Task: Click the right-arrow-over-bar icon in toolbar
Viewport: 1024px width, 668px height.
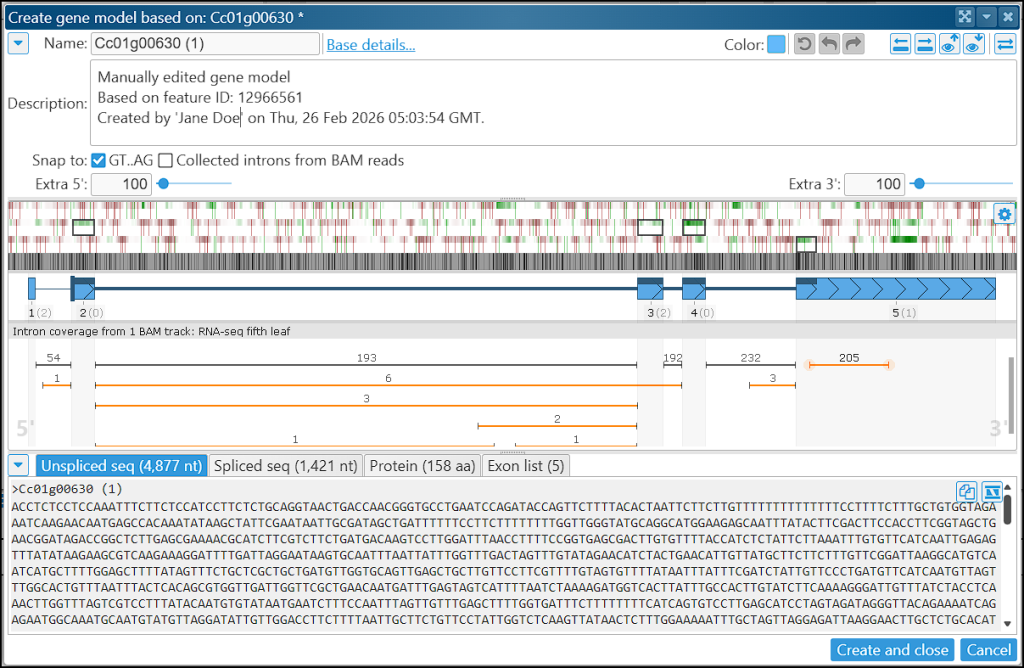Action: (x=925, y=44)
